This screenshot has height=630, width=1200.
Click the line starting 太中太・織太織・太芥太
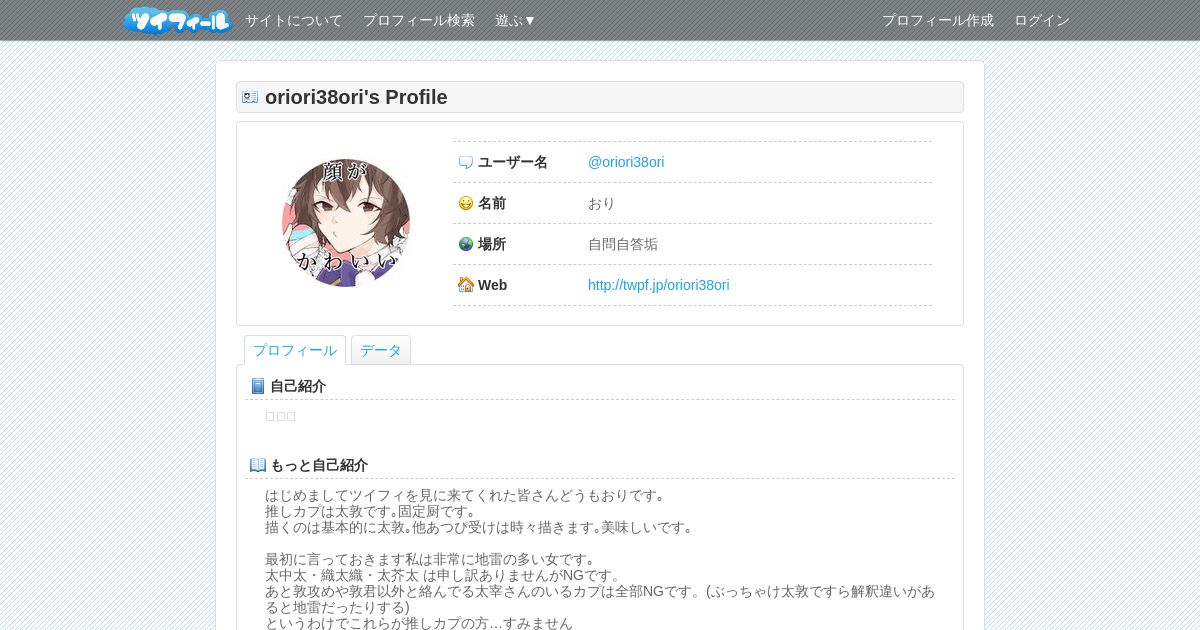pyautogui.click(x=444, y=575)
